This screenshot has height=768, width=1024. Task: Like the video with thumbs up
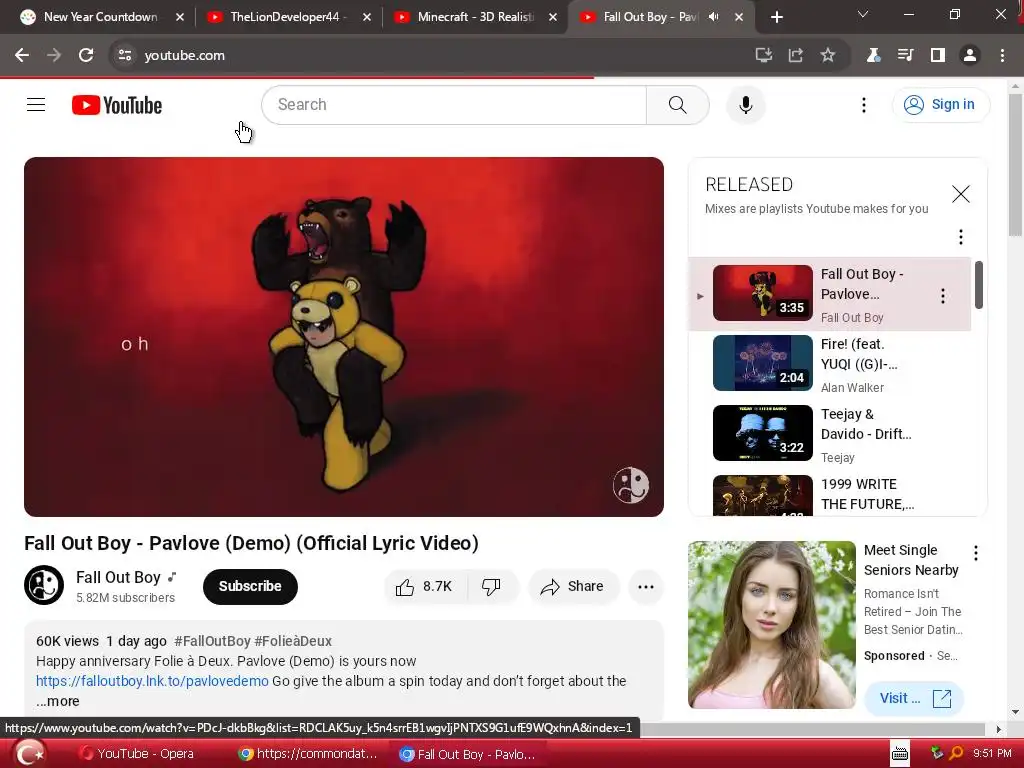tap(424, 586)
